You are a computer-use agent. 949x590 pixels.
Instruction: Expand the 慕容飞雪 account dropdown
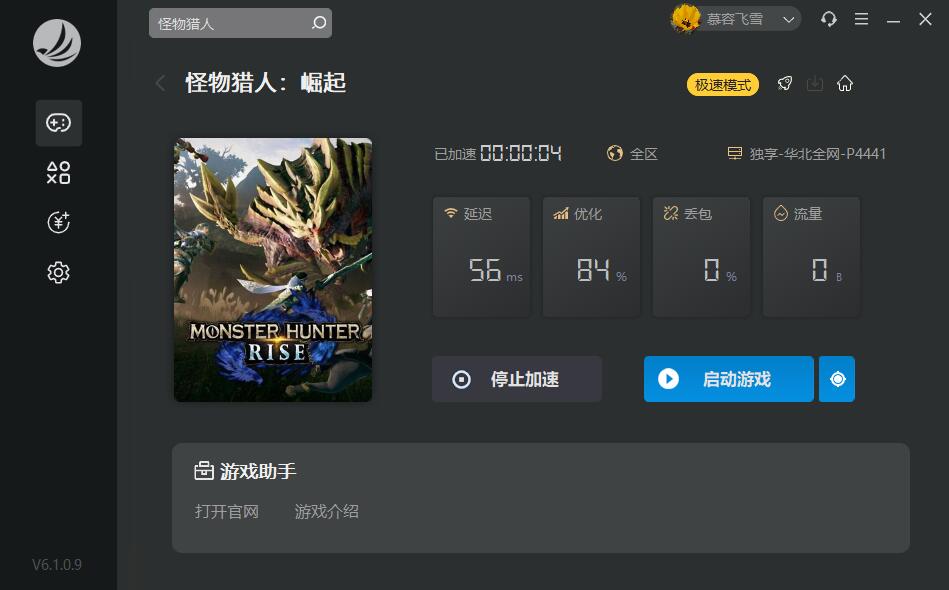[788, 19]
